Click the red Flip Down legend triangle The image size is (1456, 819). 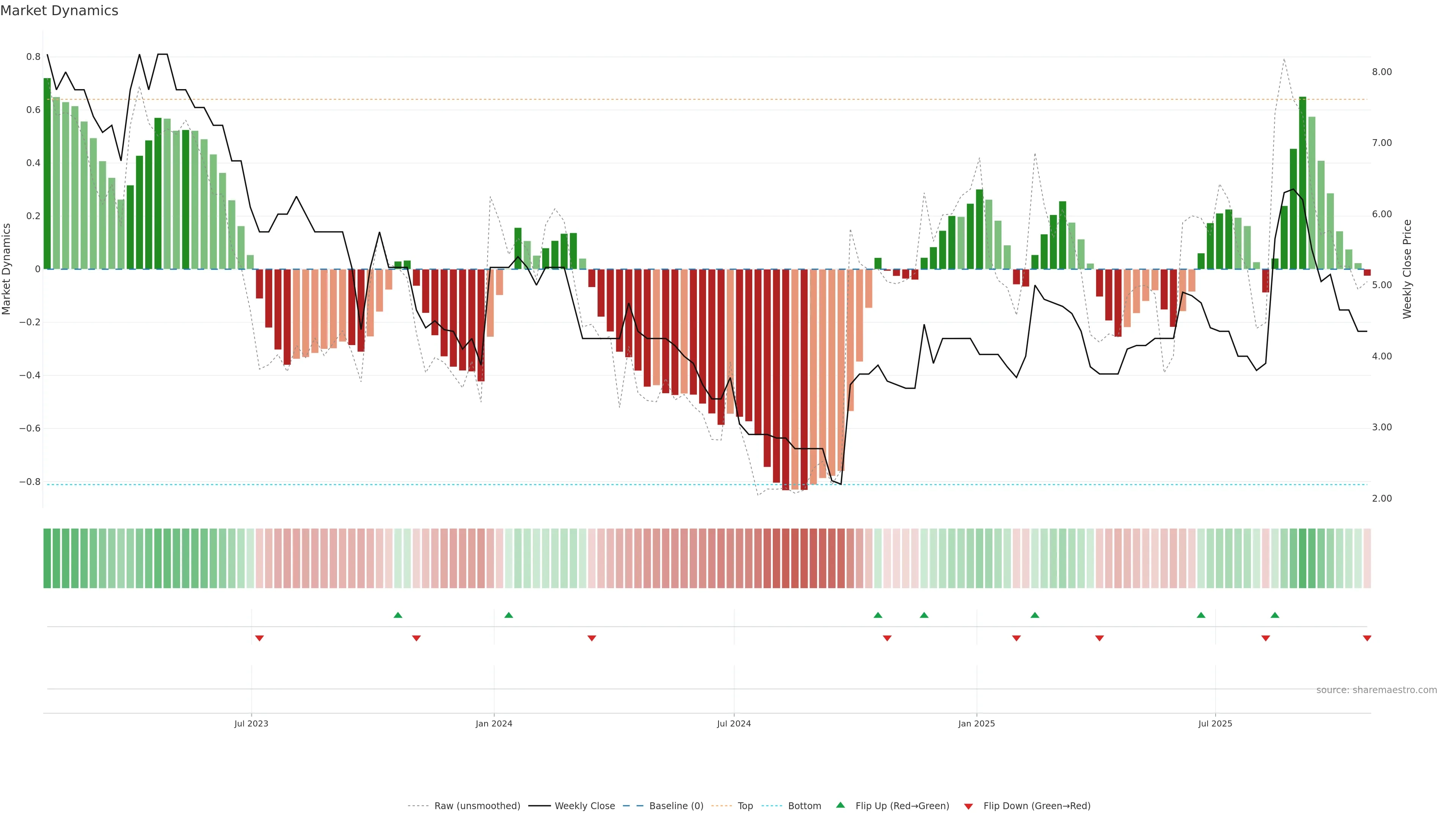968,806
